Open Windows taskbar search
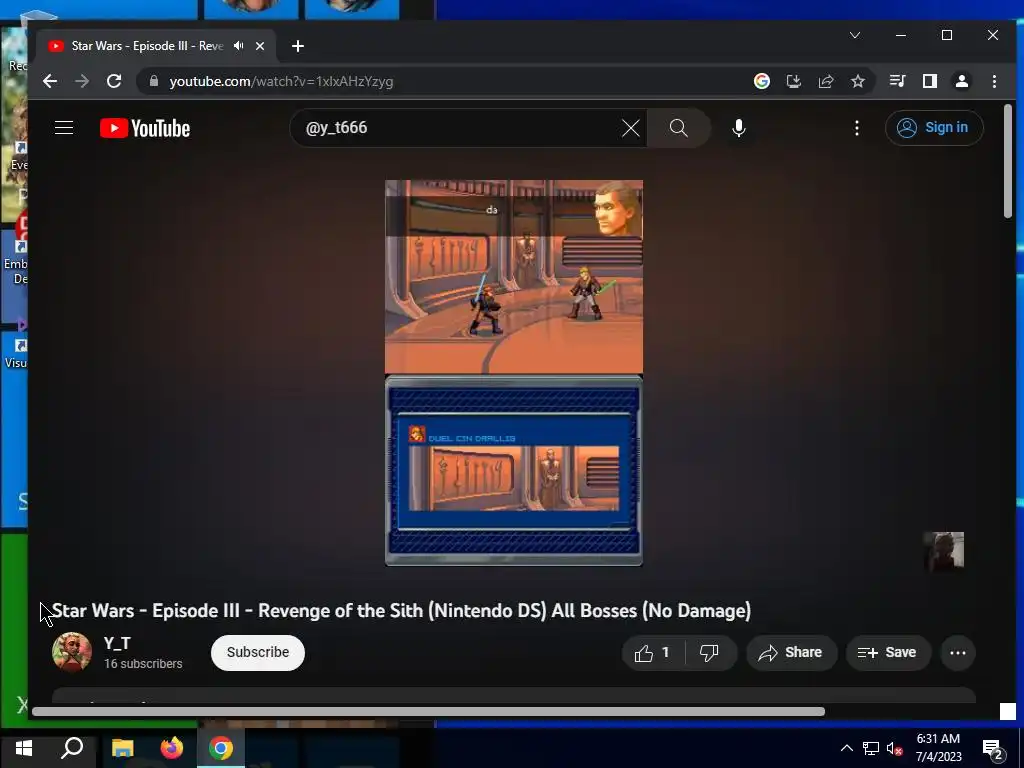Image resolution: width=1024 pixels, height=768 pixels. [x=72, y=748]
